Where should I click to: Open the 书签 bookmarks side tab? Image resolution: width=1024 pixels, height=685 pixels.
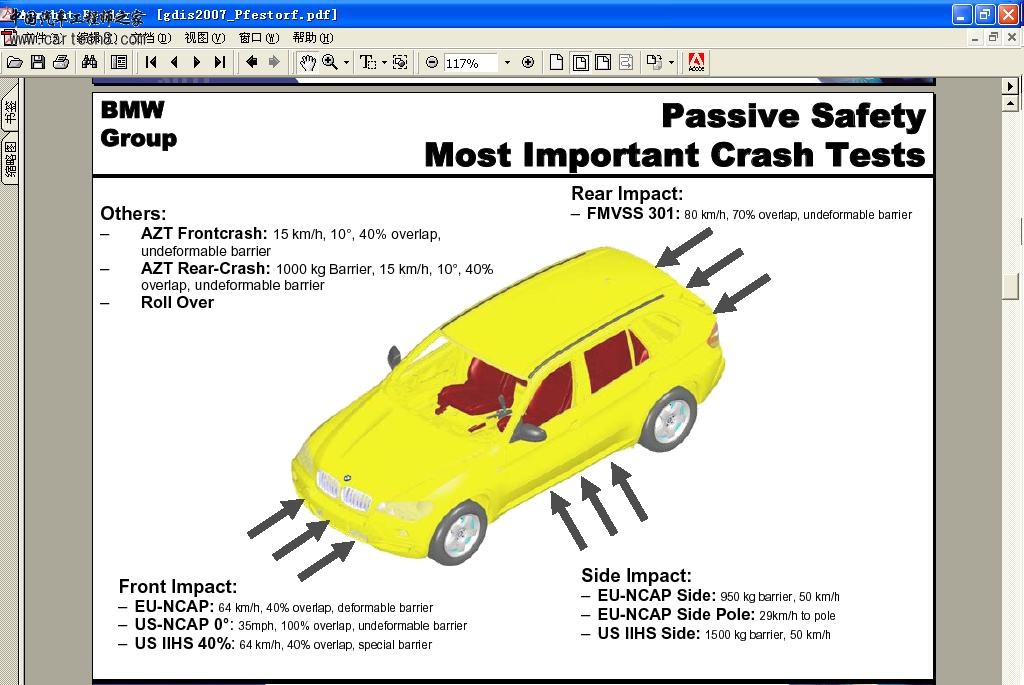click(10, 112)
